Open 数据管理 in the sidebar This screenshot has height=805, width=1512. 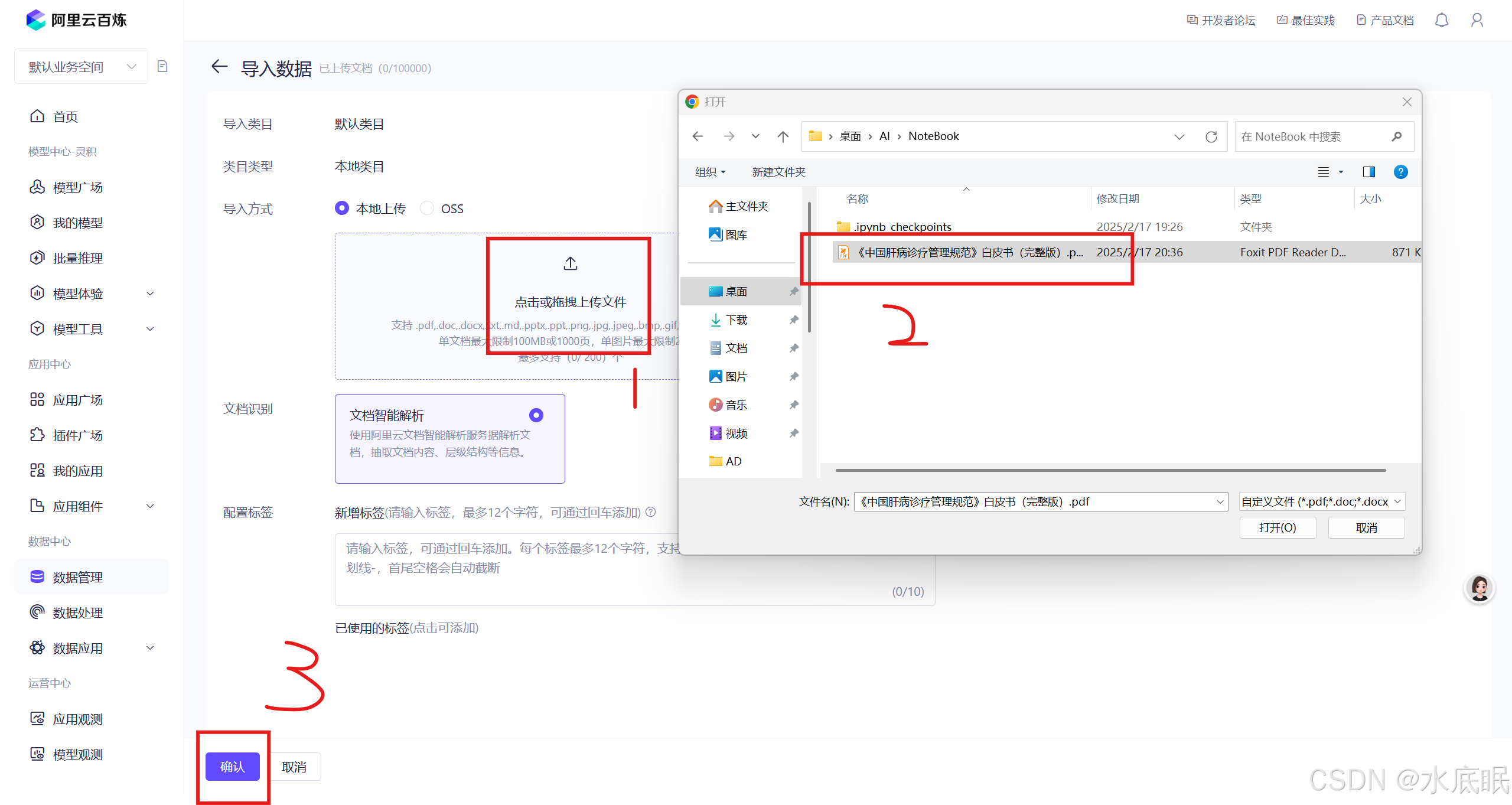coord(78,577)
